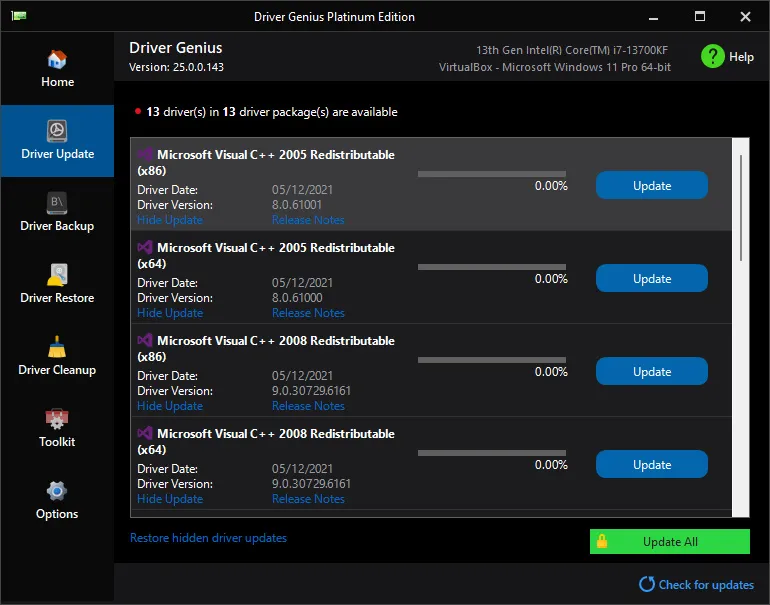Click progress bar of 2008 Redistributable (x64)
Screen dimensions: 770x605
coord(492,453)
